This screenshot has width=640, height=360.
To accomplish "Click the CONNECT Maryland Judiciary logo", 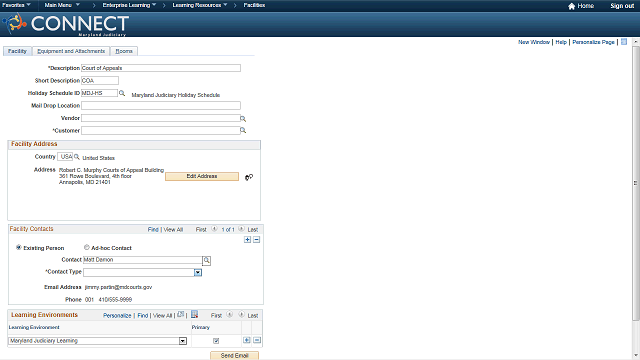I will point(66,24).
